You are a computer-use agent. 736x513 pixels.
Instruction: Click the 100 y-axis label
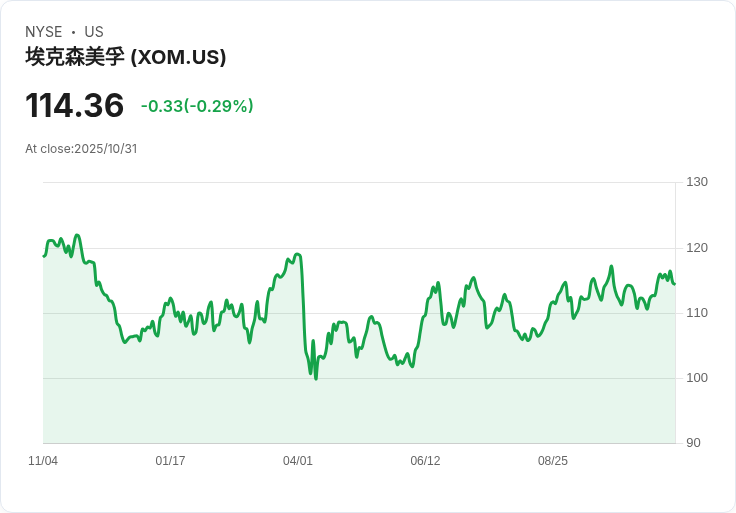[697, 378]
